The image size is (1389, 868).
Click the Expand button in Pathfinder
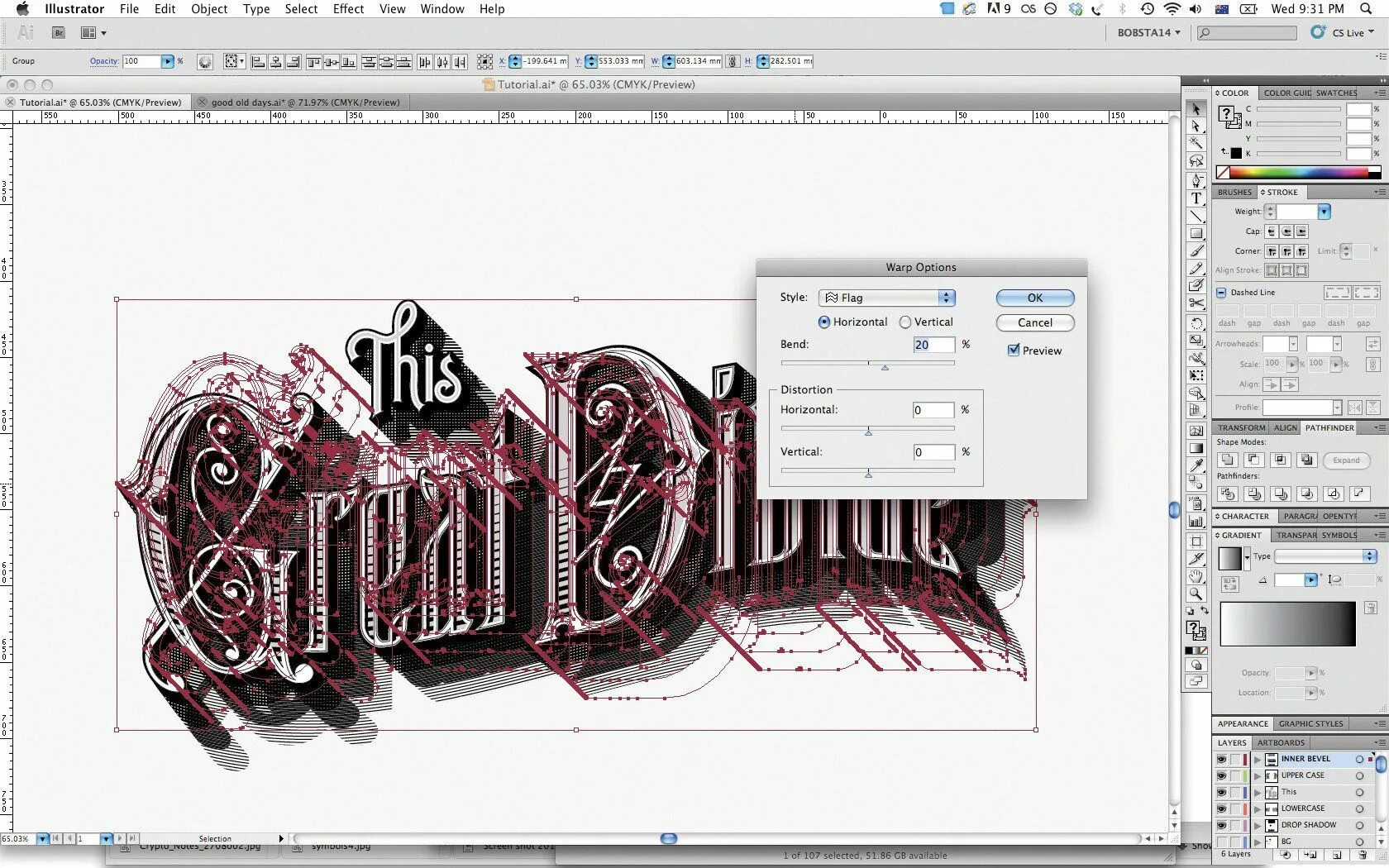tap(1346, 460)
